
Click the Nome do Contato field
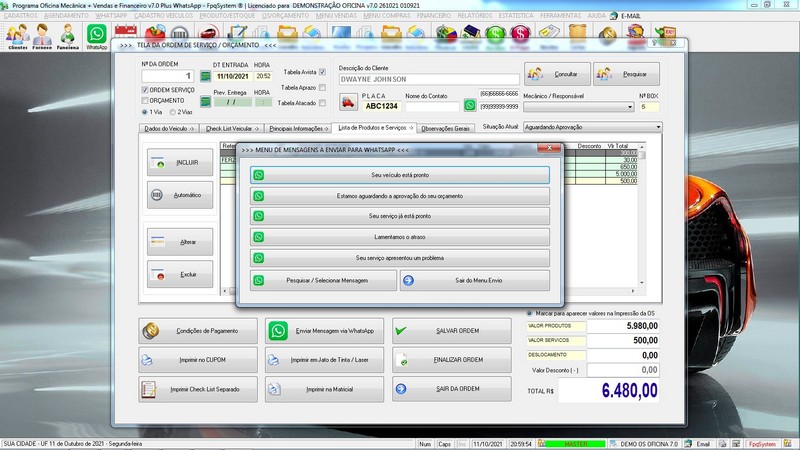coord(432,106)
